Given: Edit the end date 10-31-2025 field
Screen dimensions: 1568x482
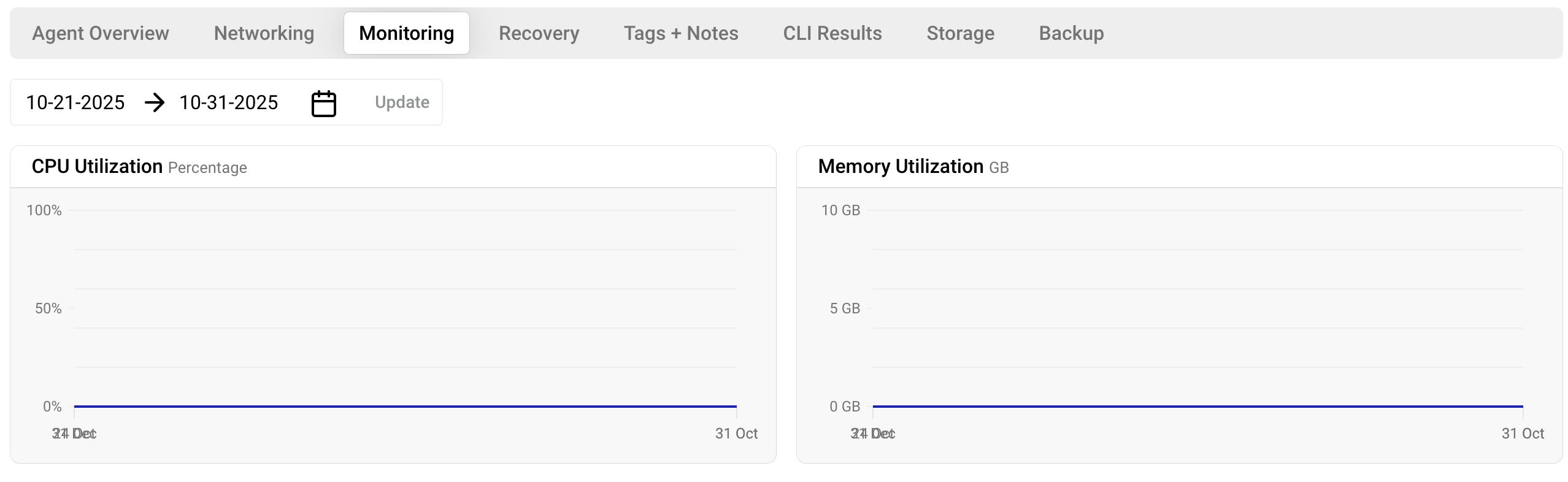Looking at the screenshot, I should [229, 102].
